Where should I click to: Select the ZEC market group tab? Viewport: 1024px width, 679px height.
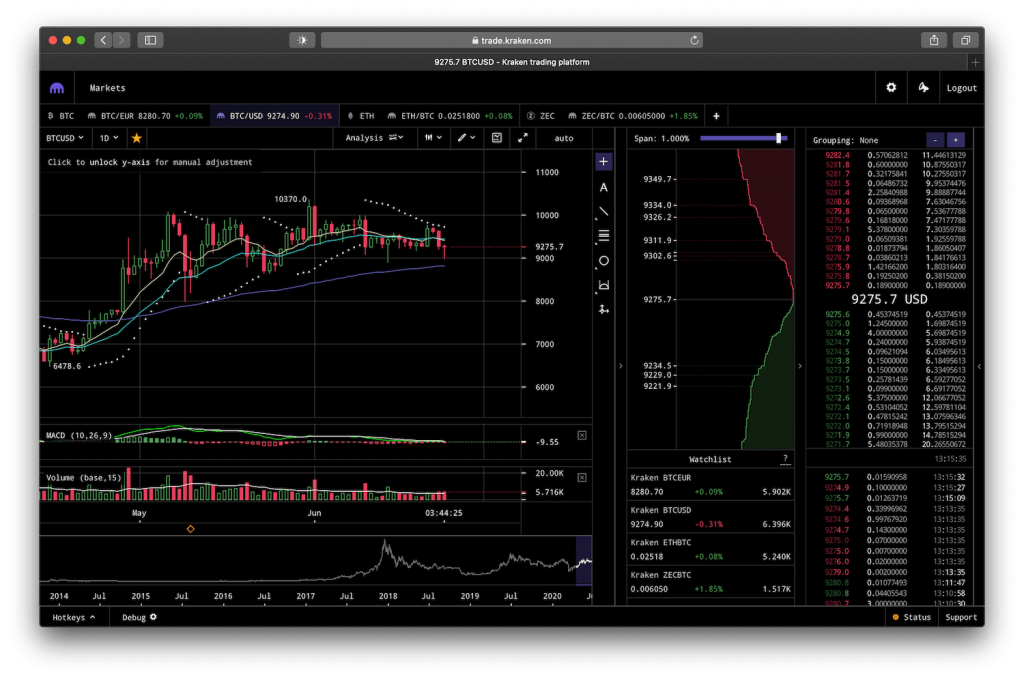click(x=541, y=116)
